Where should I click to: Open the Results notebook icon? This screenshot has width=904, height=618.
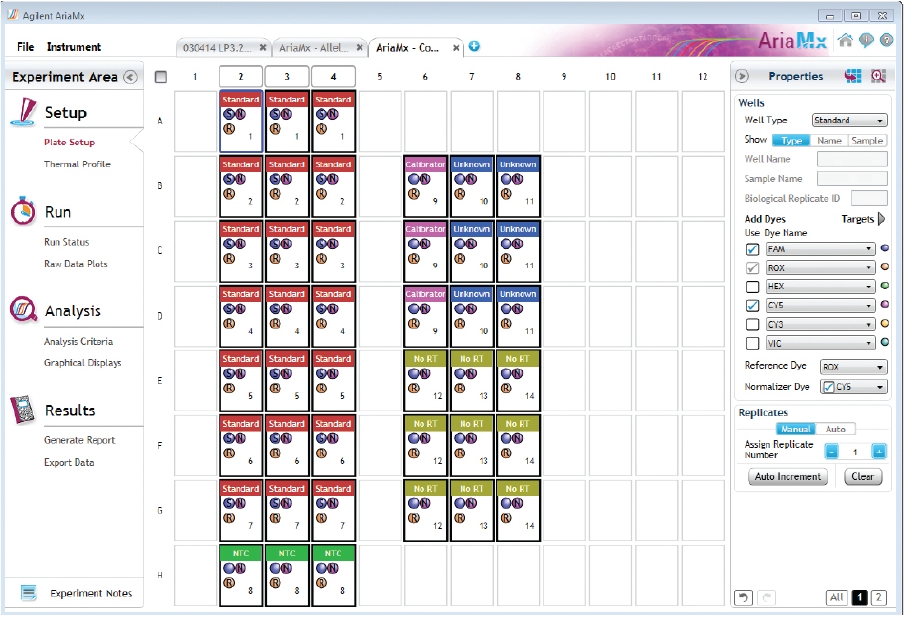point(23,410)
